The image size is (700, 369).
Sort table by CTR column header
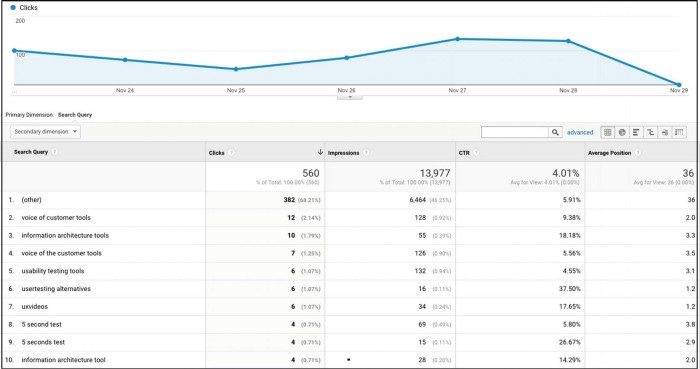[x=464, y=153]
